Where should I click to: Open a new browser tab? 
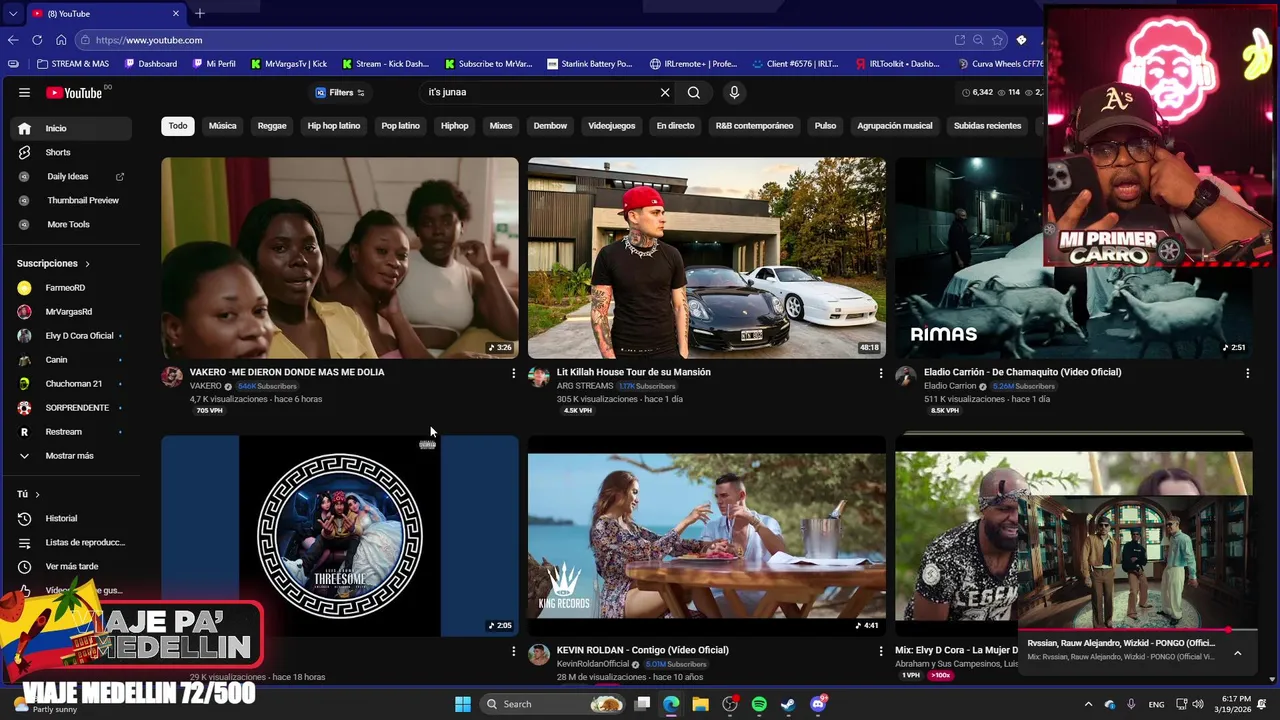[200, 13]
